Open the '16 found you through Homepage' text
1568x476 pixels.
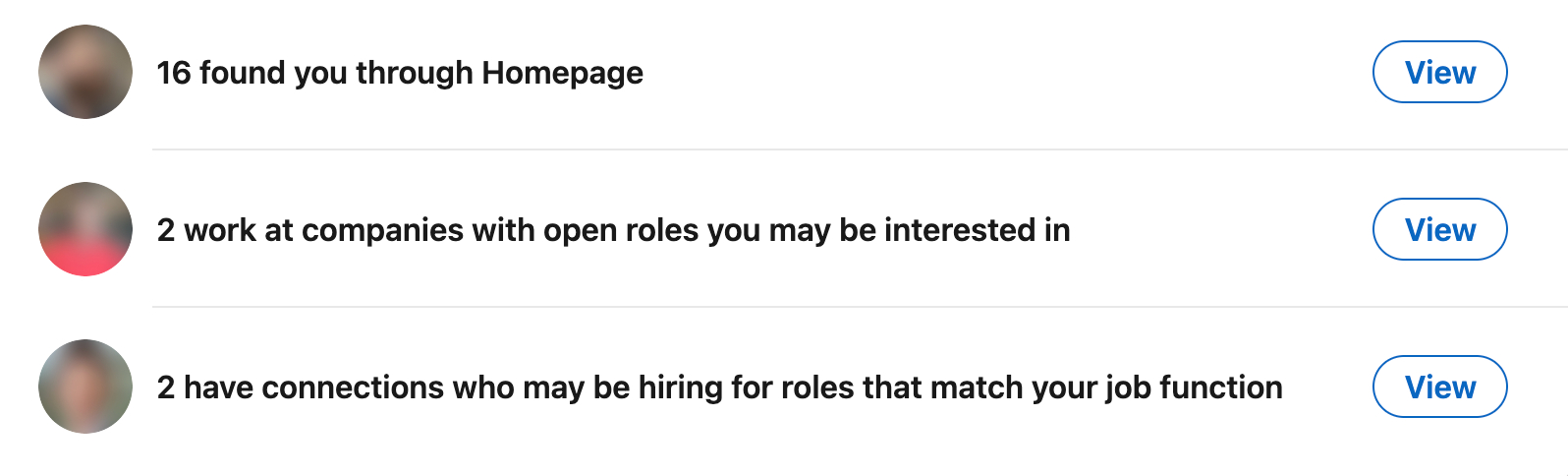[x=400, y=73]
